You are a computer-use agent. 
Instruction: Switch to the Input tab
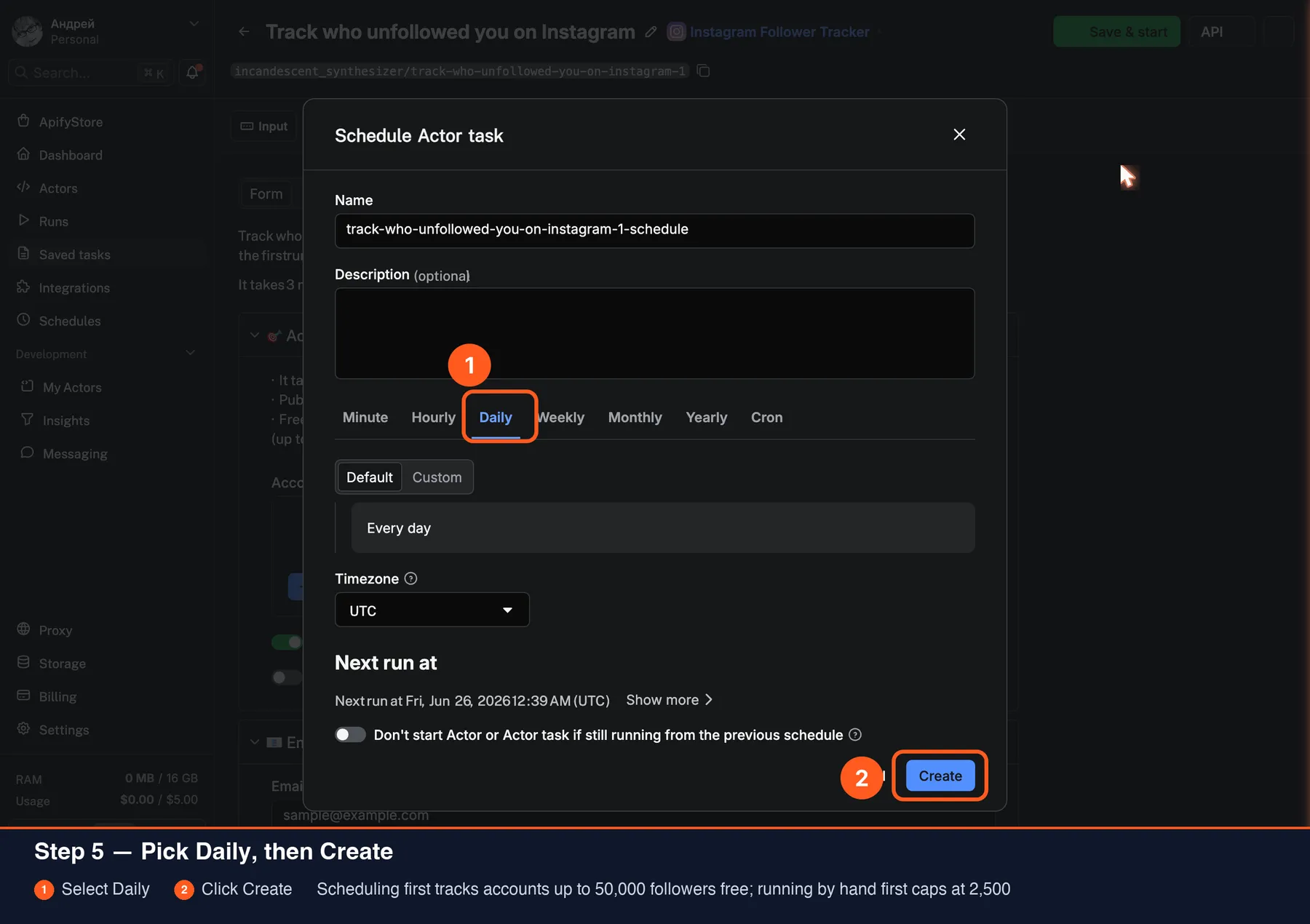click(x=264, y=127)
